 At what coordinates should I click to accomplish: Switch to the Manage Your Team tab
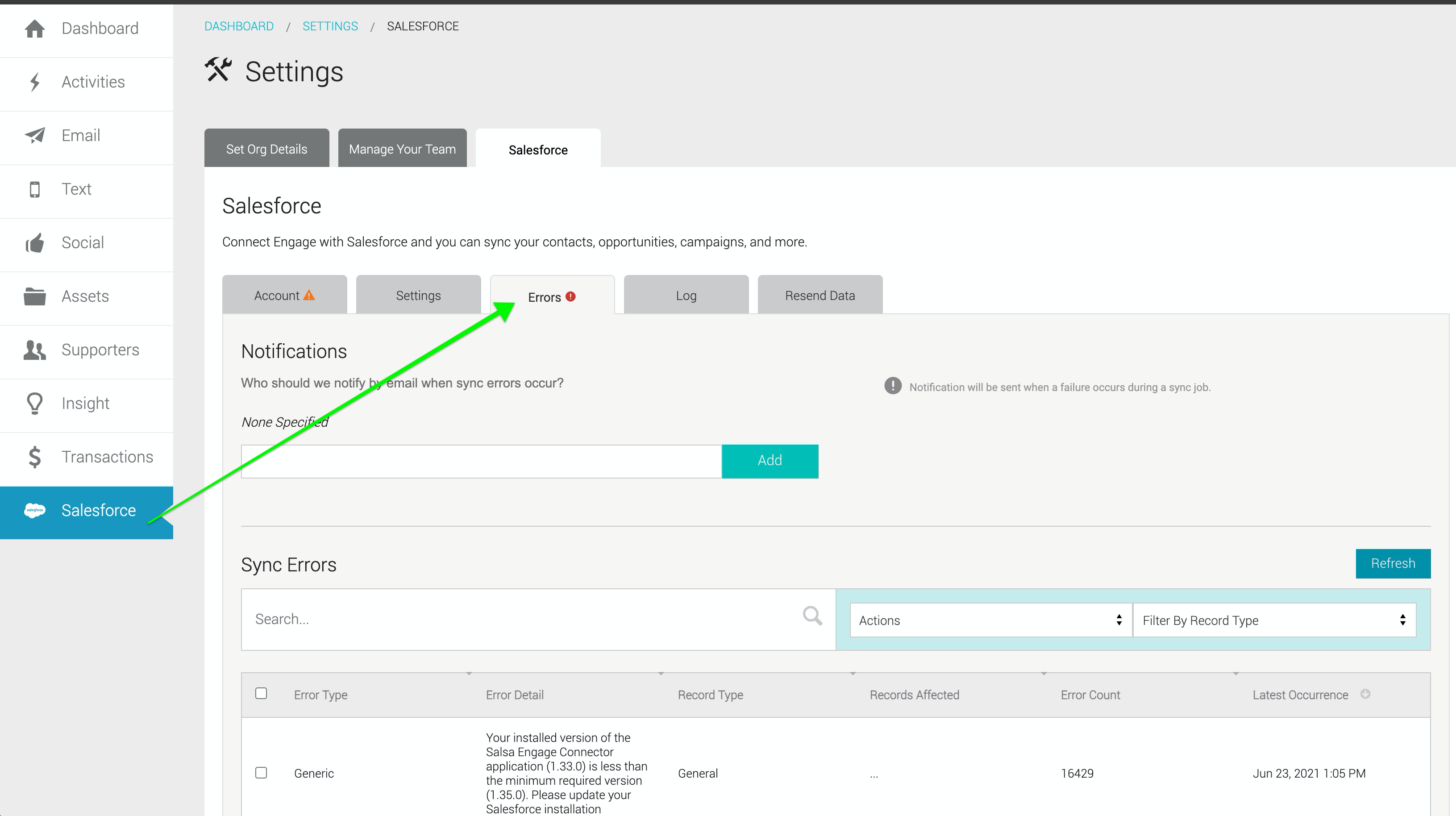[x=403, y=148]
